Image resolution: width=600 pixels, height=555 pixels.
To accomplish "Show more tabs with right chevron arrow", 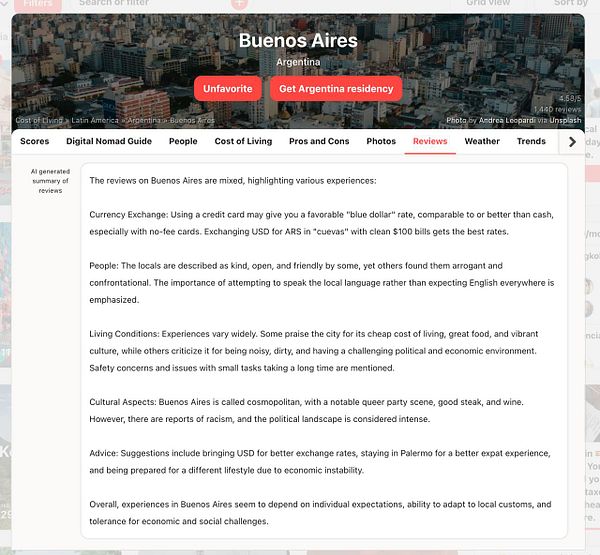I will pyautogui.click(x=572, y=142).
